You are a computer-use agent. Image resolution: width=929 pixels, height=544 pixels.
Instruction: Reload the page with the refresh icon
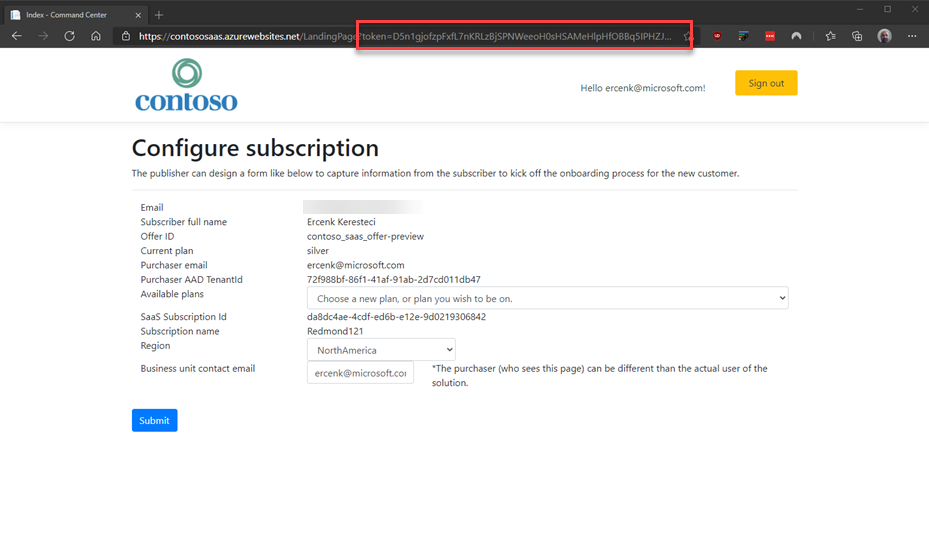pyautogui.click(x=69, y=36)
